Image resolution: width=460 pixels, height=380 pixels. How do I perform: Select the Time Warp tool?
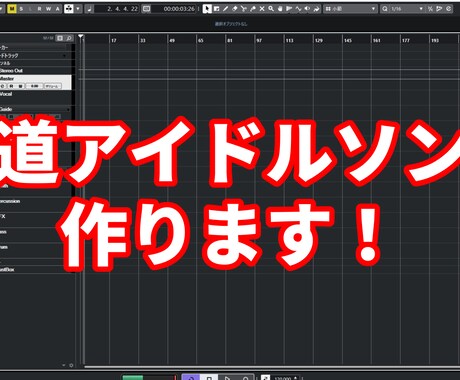coord(289,9)
